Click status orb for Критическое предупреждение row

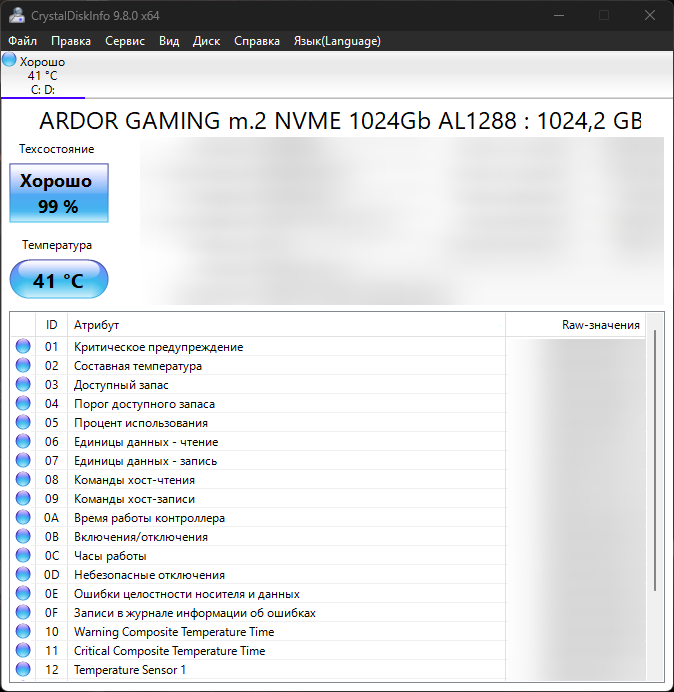point(23,347)
